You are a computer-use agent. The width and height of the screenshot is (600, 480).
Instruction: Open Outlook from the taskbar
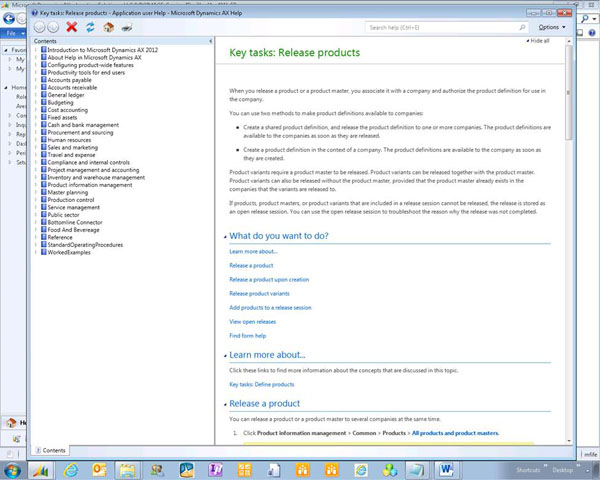pyautogui.click(x=99, y=470)
